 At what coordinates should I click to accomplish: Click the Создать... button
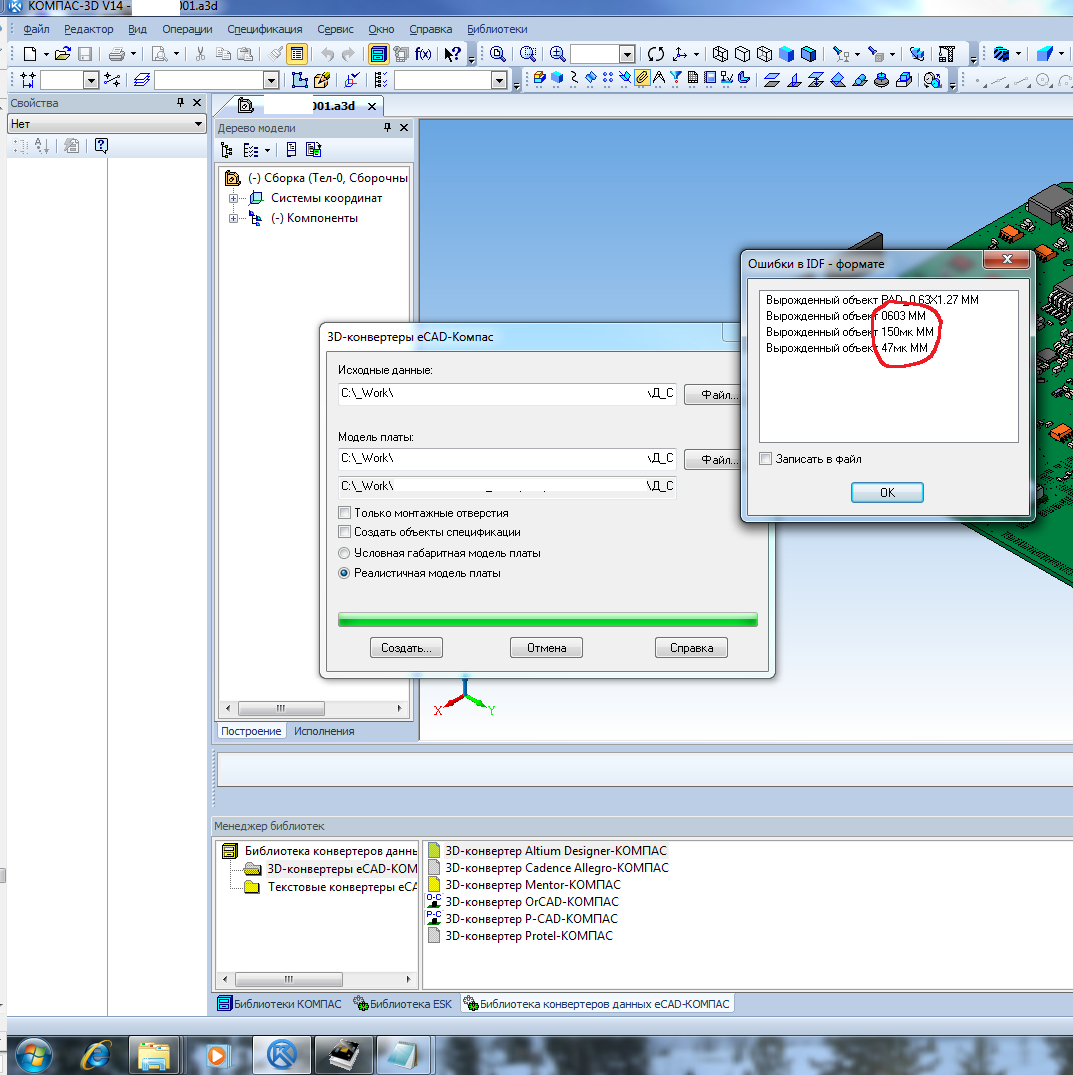[407, 648]
